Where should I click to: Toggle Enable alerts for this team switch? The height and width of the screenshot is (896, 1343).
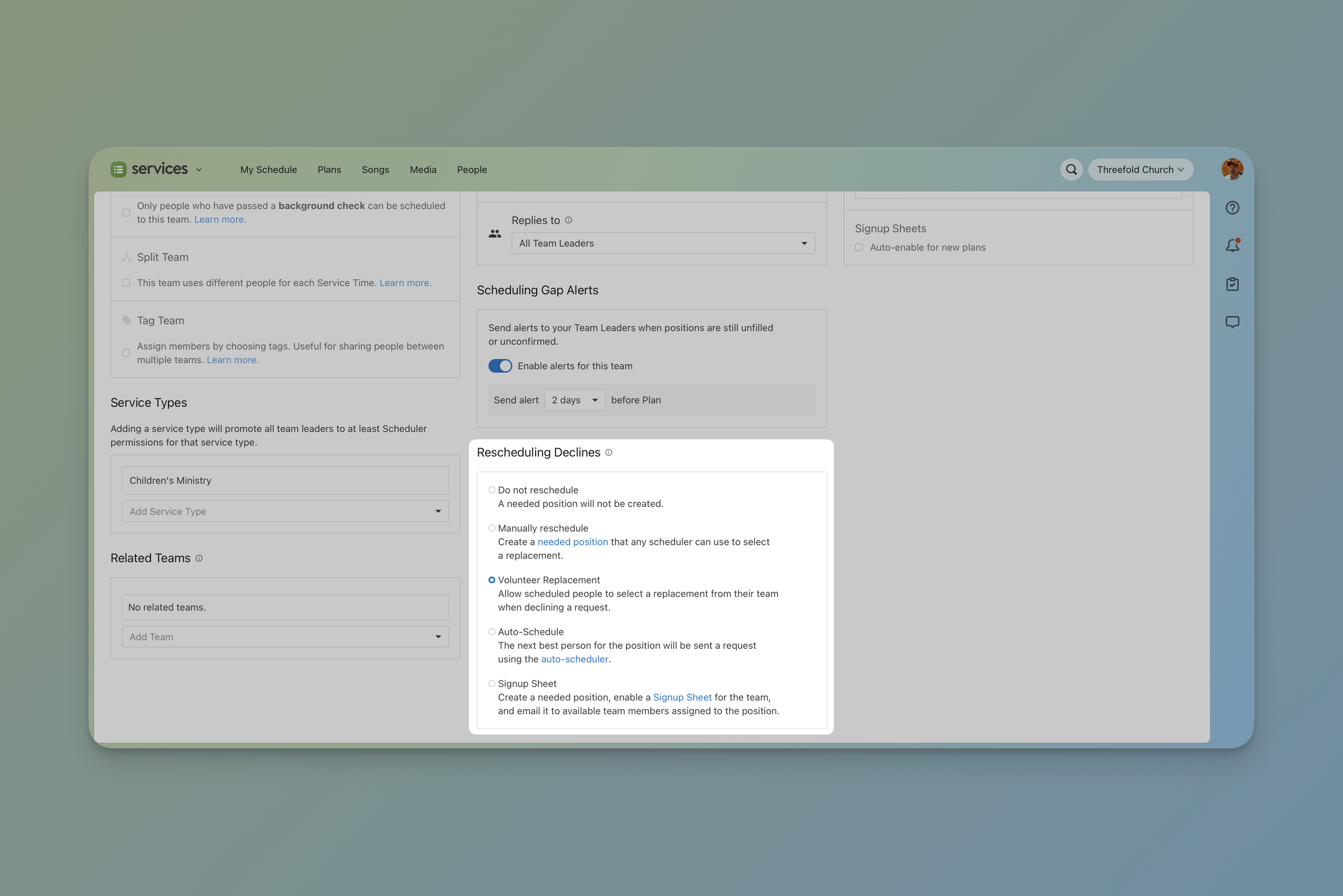[500, 366]
